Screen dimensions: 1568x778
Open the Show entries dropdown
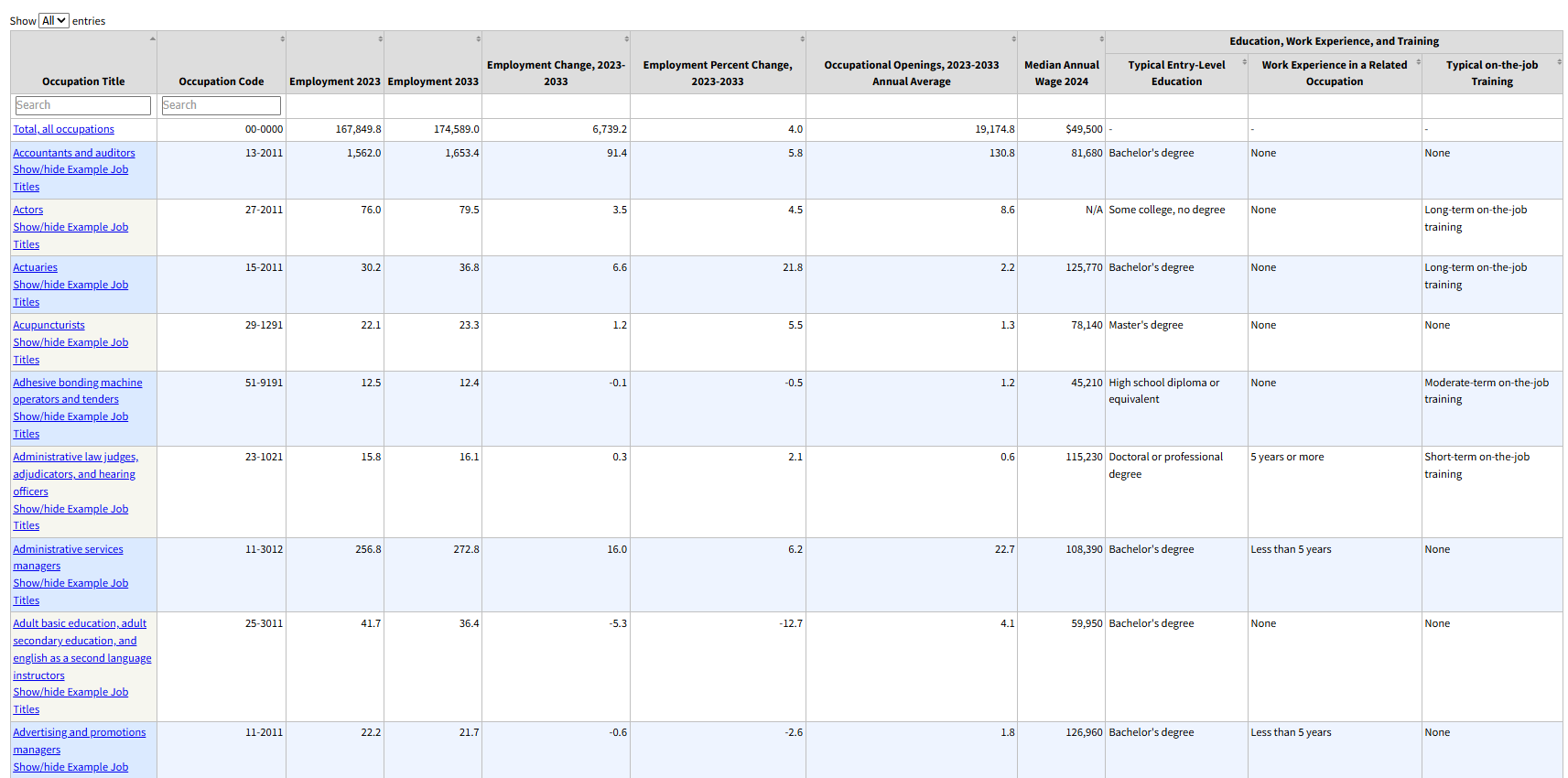click(x=54, y=20)
